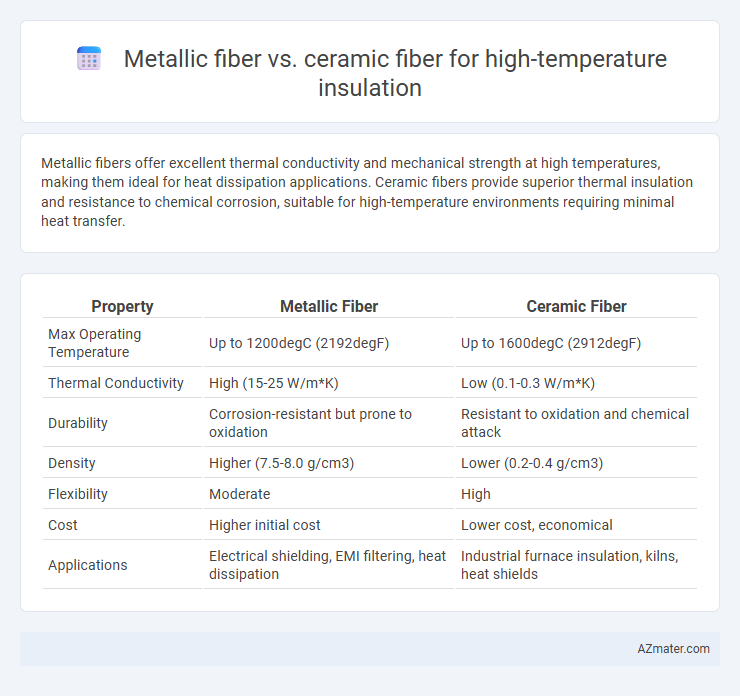Click the 'High (15-25 W/m*K)' cell
The width and height of the screenshot is (740, 696).
pyautogui.click(x=329, y=383)
